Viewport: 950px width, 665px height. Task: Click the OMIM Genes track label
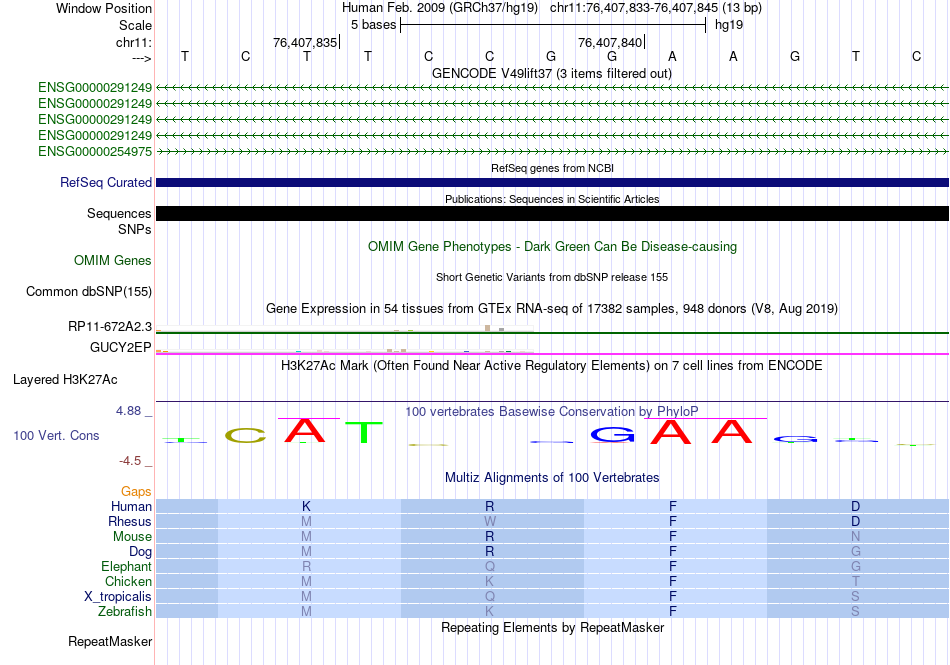tap(113, 260)
